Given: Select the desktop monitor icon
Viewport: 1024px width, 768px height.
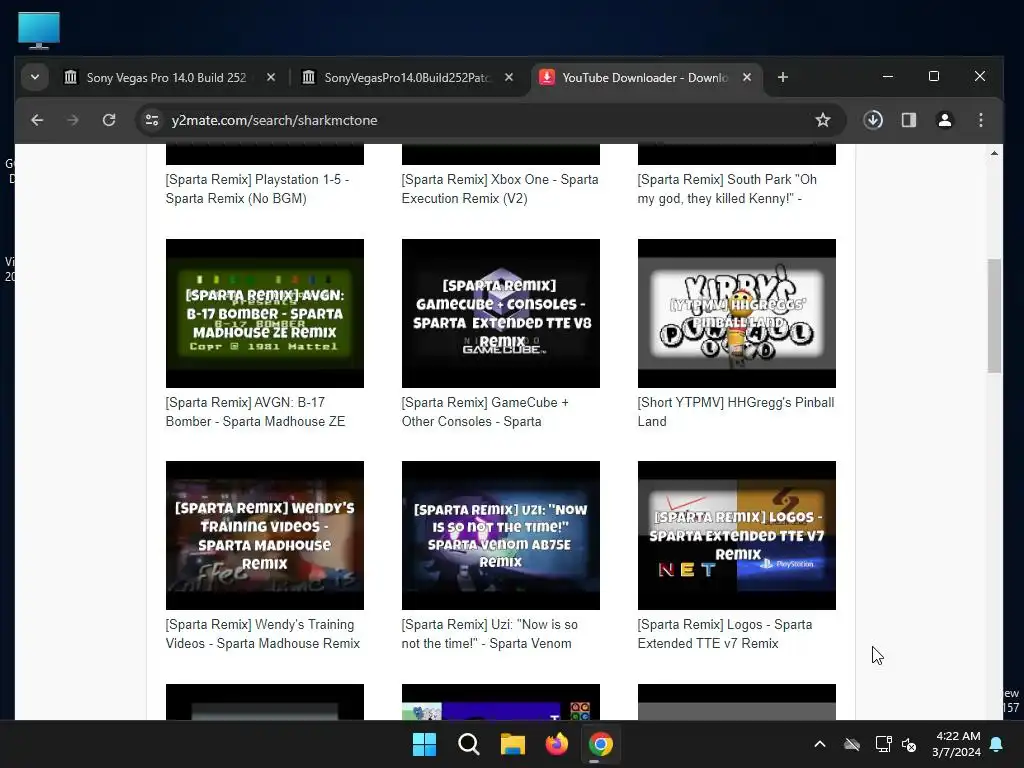Looking at the screenshot, I should 39,30.
